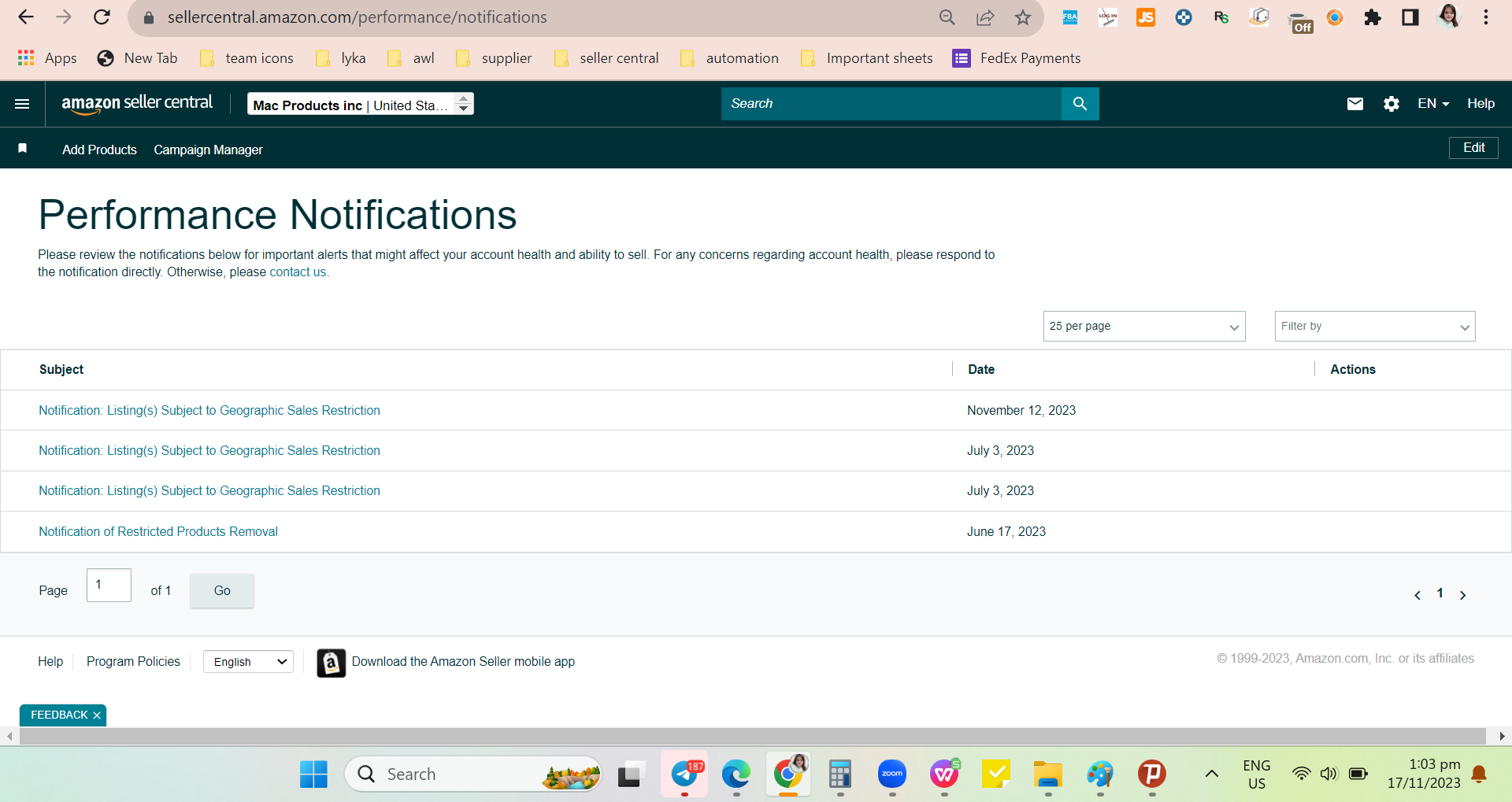Viewport: 1512px width, 802px height.
Task: Click the footer Help link
Action: [x=50, y=662]
